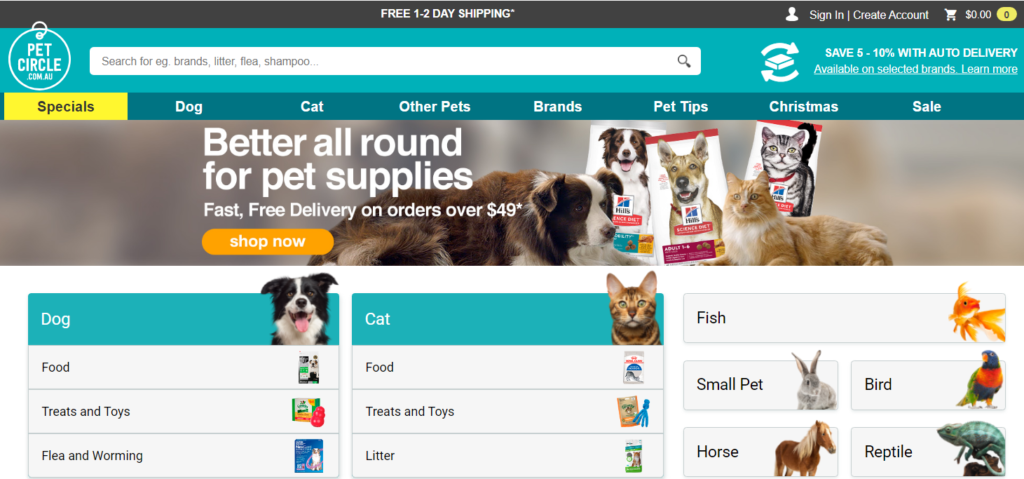The width and height of the screenshot is (1024, 479).
Task: Click the Pet Circle logo
Action: [39, 58]
